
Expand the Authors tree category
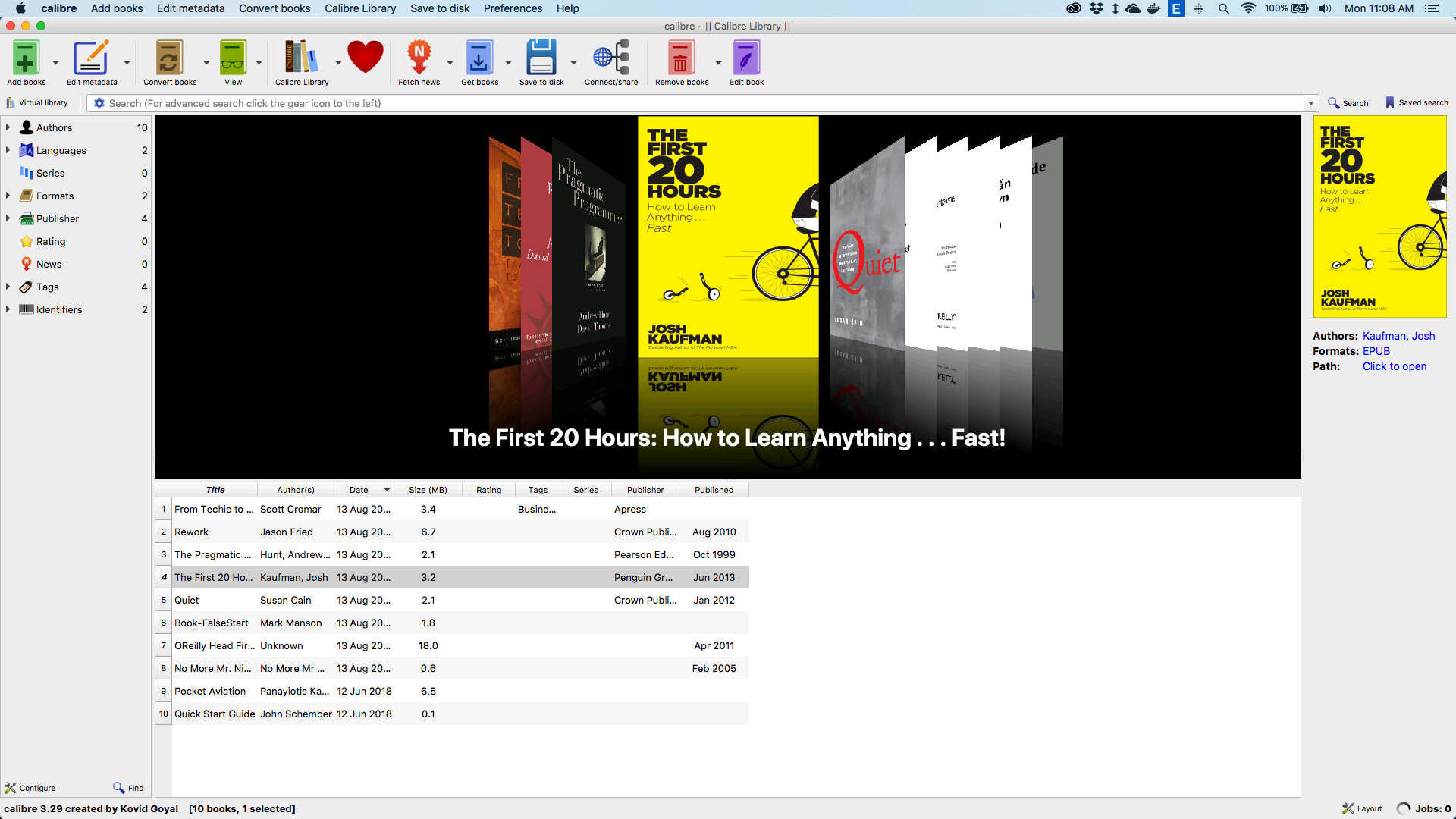pos(8,127)
